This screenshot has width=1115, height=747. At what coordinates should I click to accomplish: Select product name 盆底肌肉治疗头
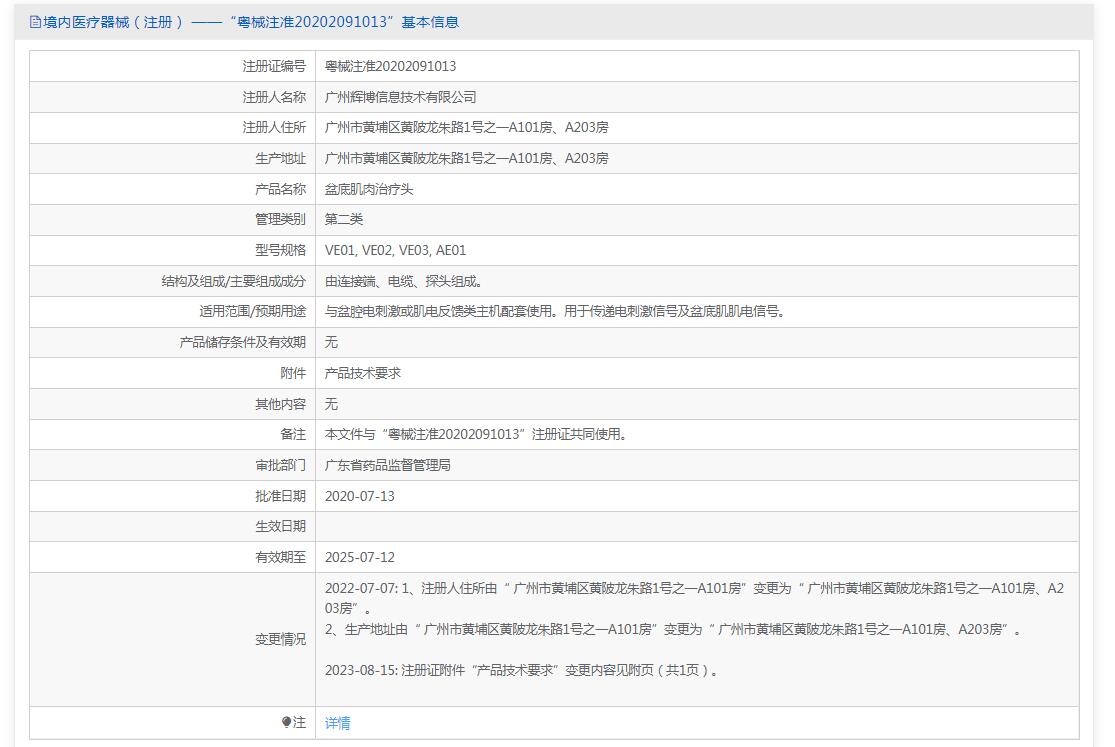coord(368,189)
